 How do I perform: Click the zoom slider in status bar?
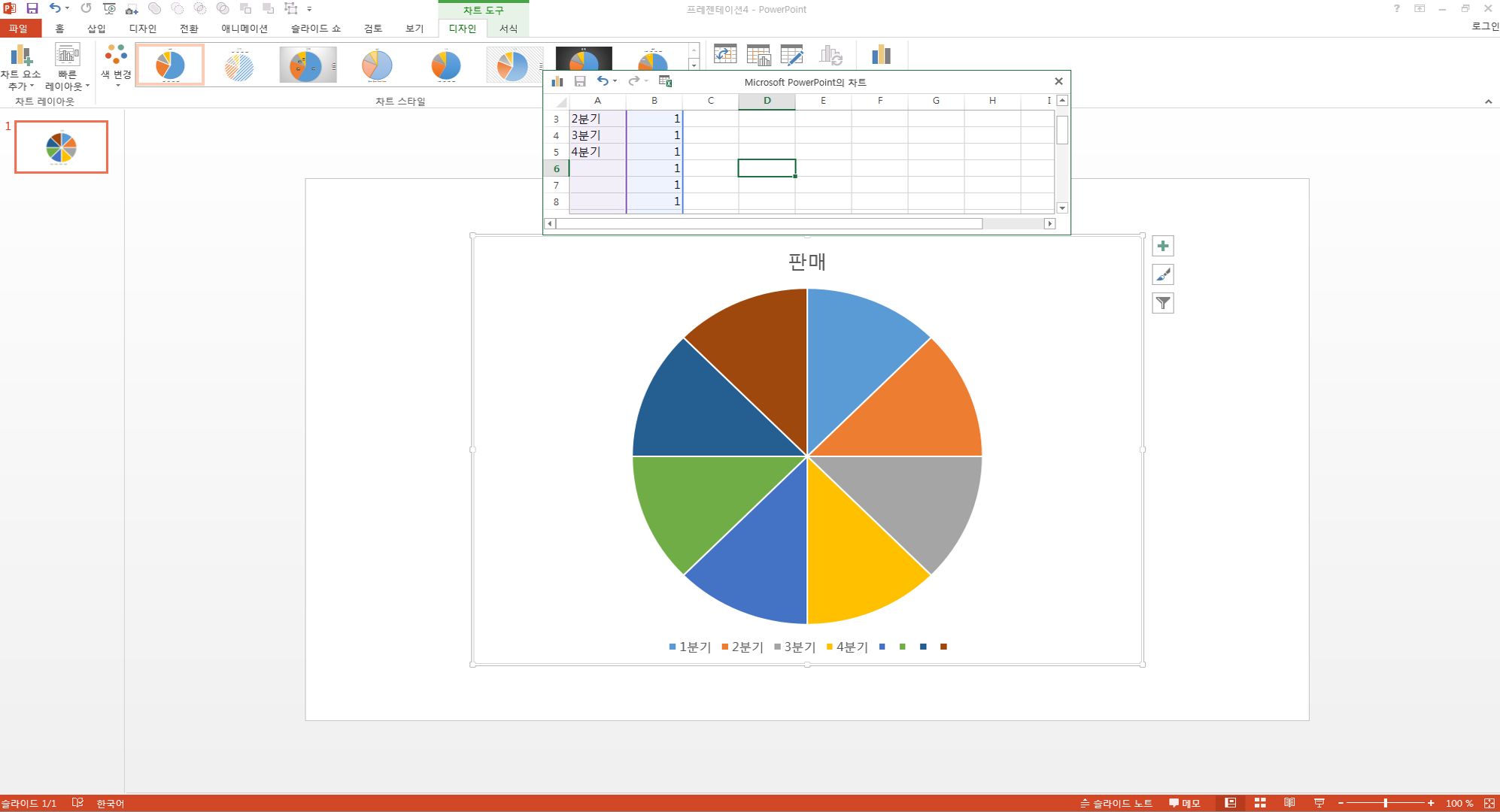coord(1385,803)
